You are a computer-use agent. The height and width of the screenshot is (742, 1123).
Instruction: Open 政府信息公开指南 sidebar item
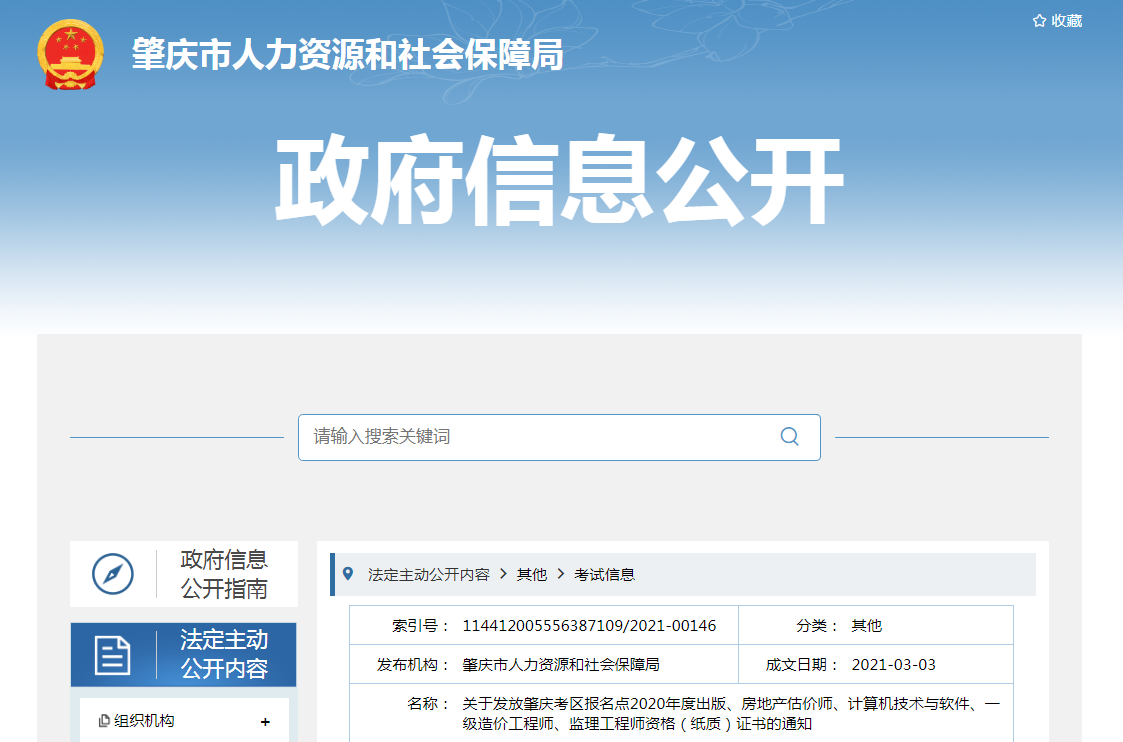pyautogui.click(x=184, y=574)
